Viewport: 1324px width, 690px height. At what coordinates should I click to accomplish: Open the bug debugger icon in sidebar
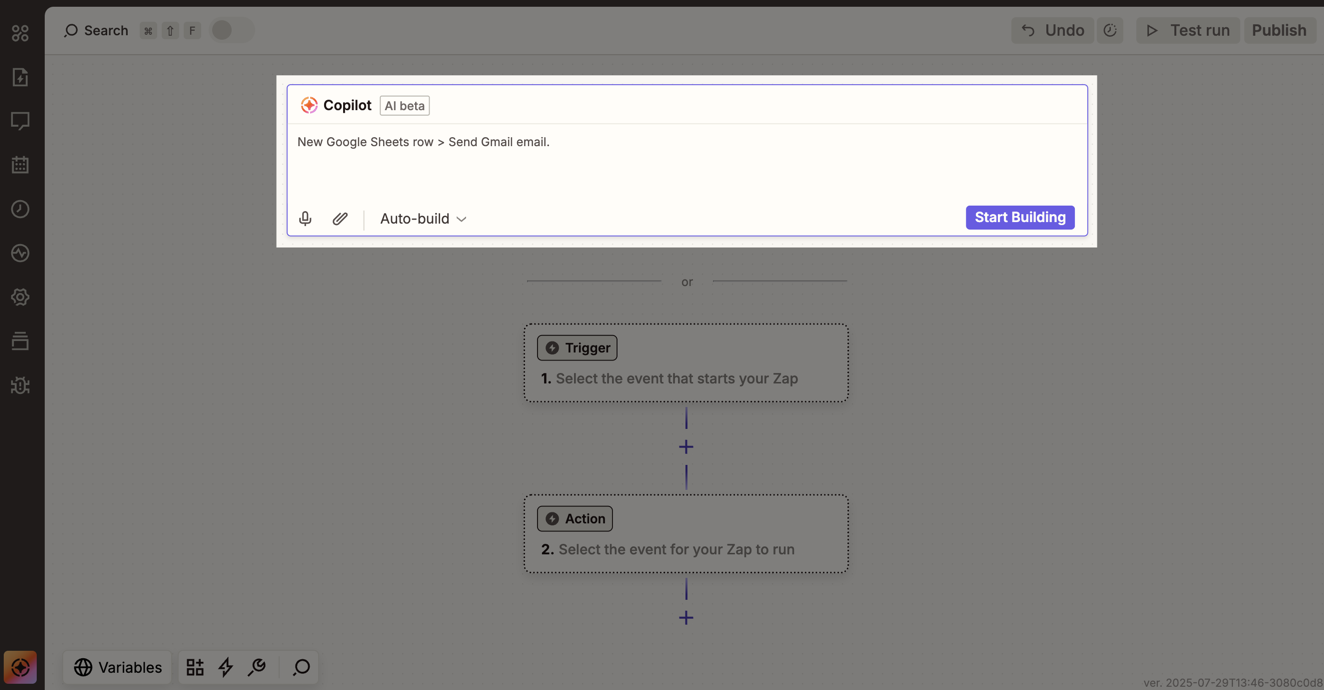(x=20, y=385)
